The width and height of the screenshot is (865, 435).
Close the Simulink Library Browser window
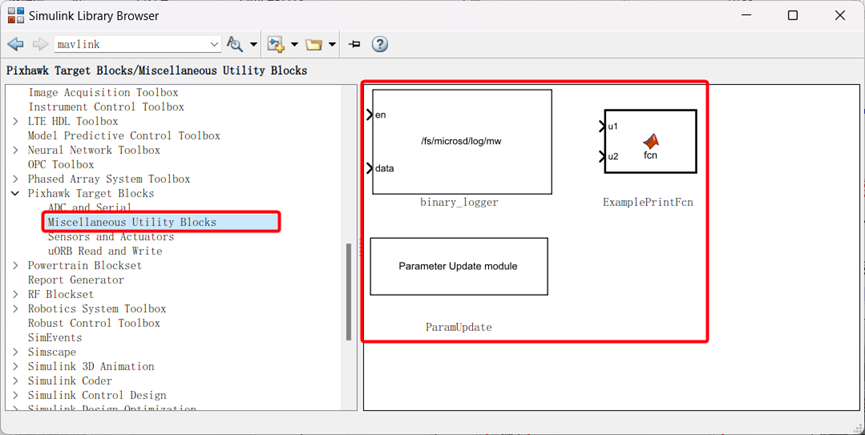840,15
